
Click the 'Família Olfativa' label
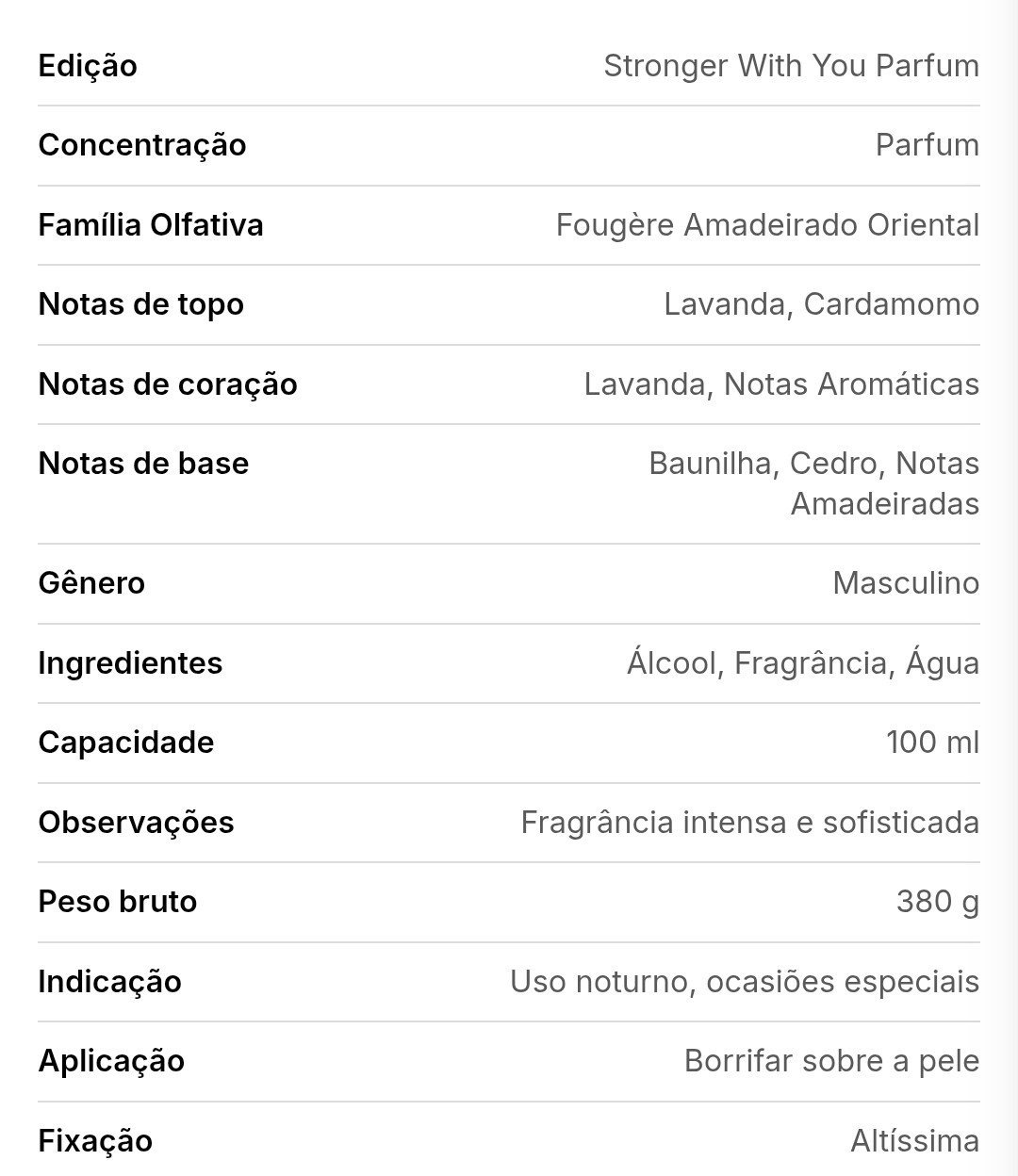tap(151, 225)
